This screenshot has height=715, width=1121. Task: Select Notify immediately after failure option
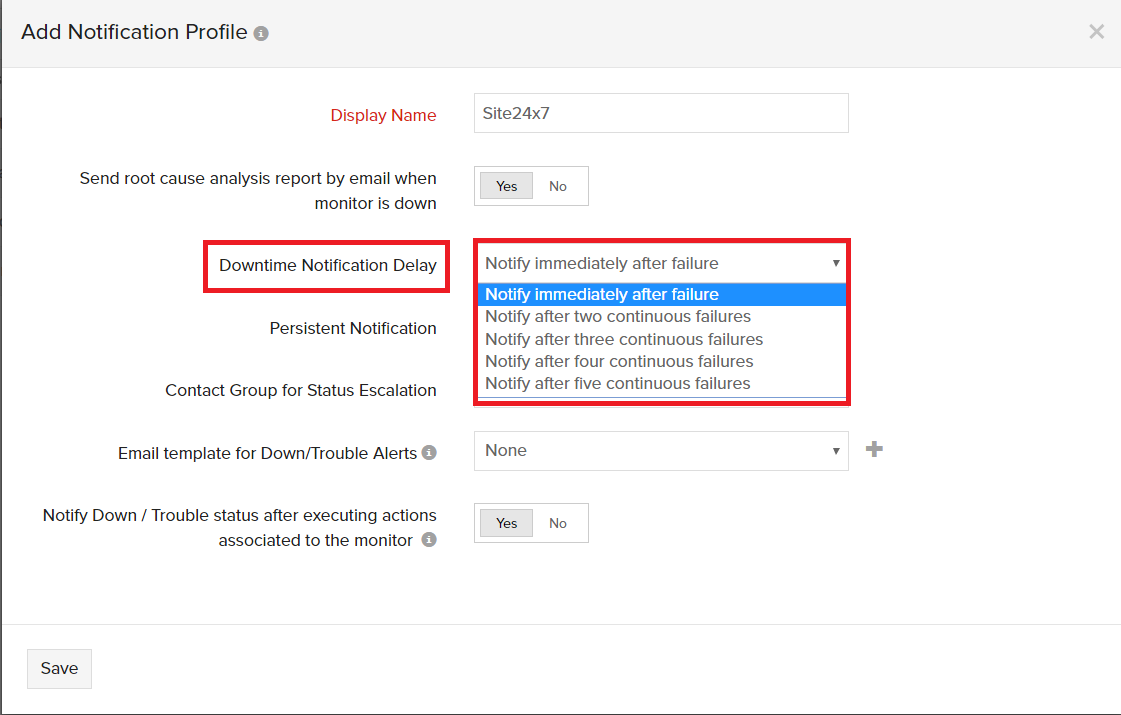[x=601, y=294]
